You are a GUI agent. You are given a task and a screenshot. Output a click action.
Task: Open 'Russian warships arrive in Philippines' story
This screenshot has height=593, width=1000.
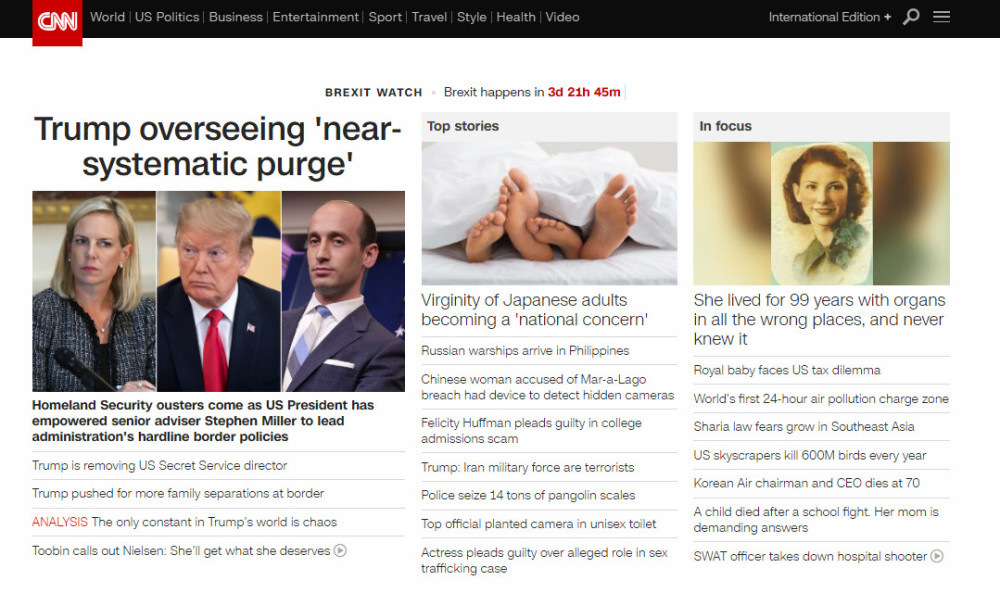[525, 351]
